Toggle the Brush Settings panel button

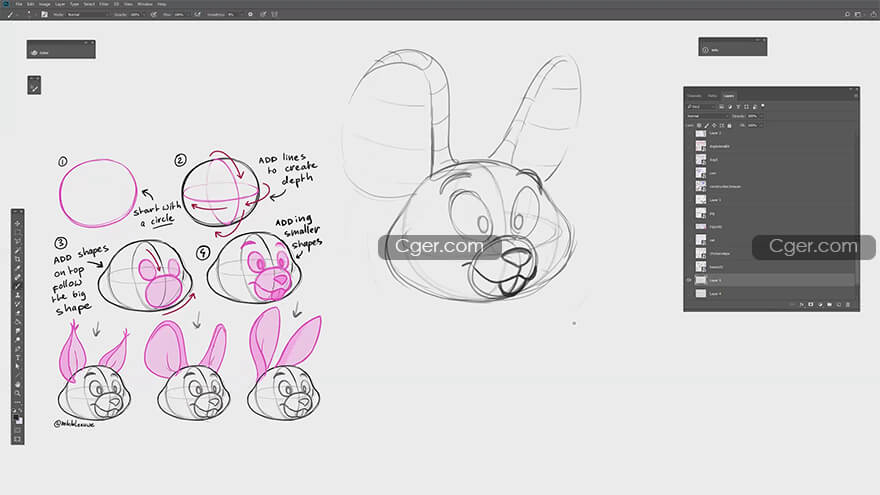tap(44, 15)
